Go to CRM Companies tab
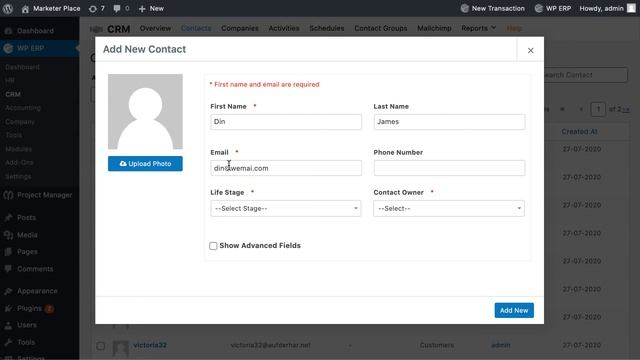This screenshot has width=640, height=360. (x=240, y=28)
